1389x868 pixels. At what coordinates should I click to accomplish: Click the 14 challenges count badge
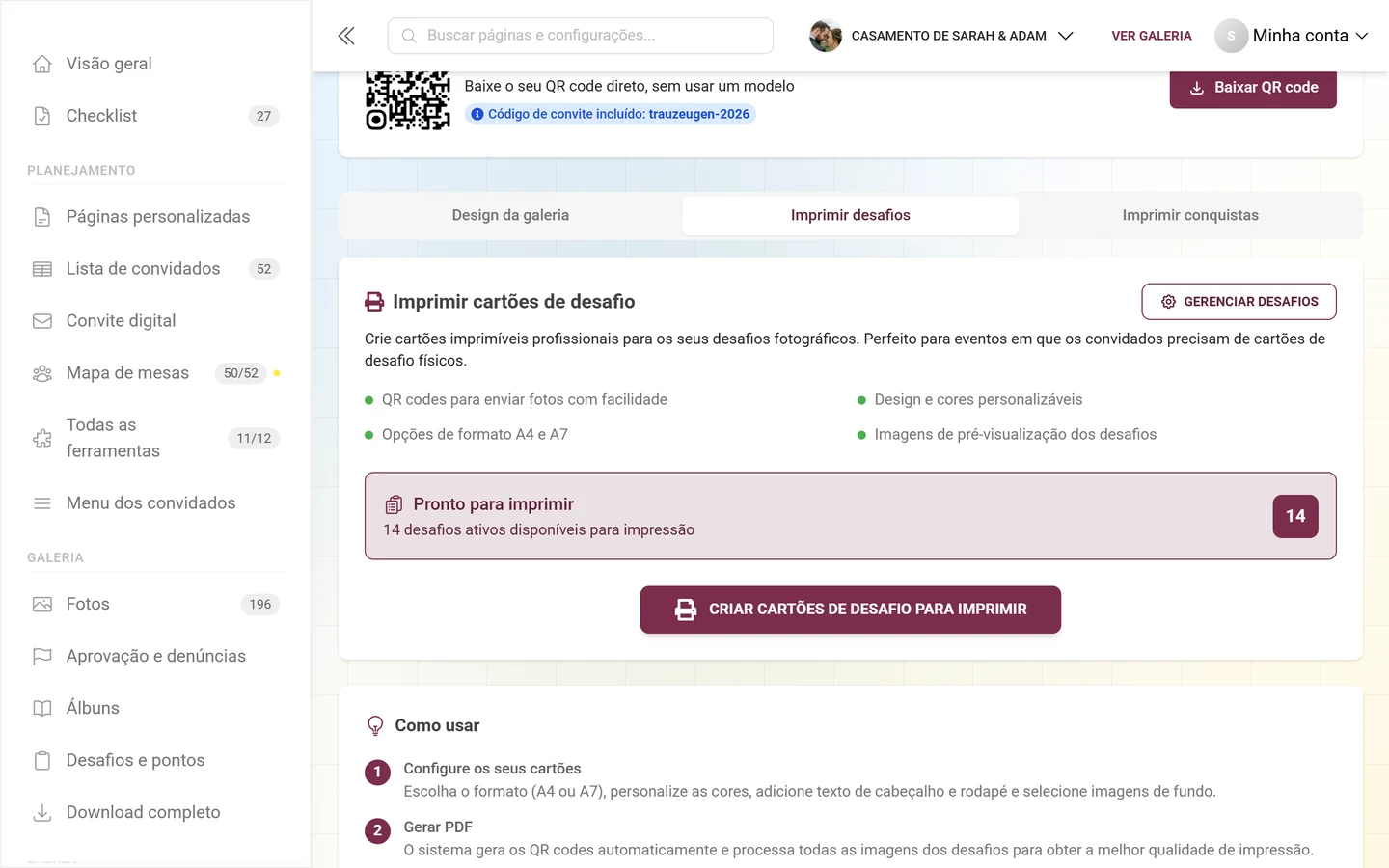(1295, 516)
